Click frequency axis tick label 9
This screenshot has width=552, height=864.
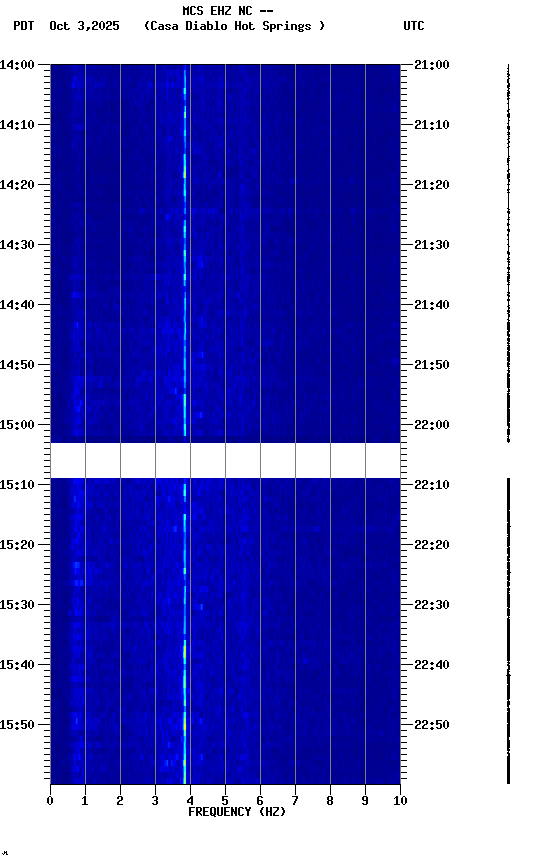[x=365, y=801]
